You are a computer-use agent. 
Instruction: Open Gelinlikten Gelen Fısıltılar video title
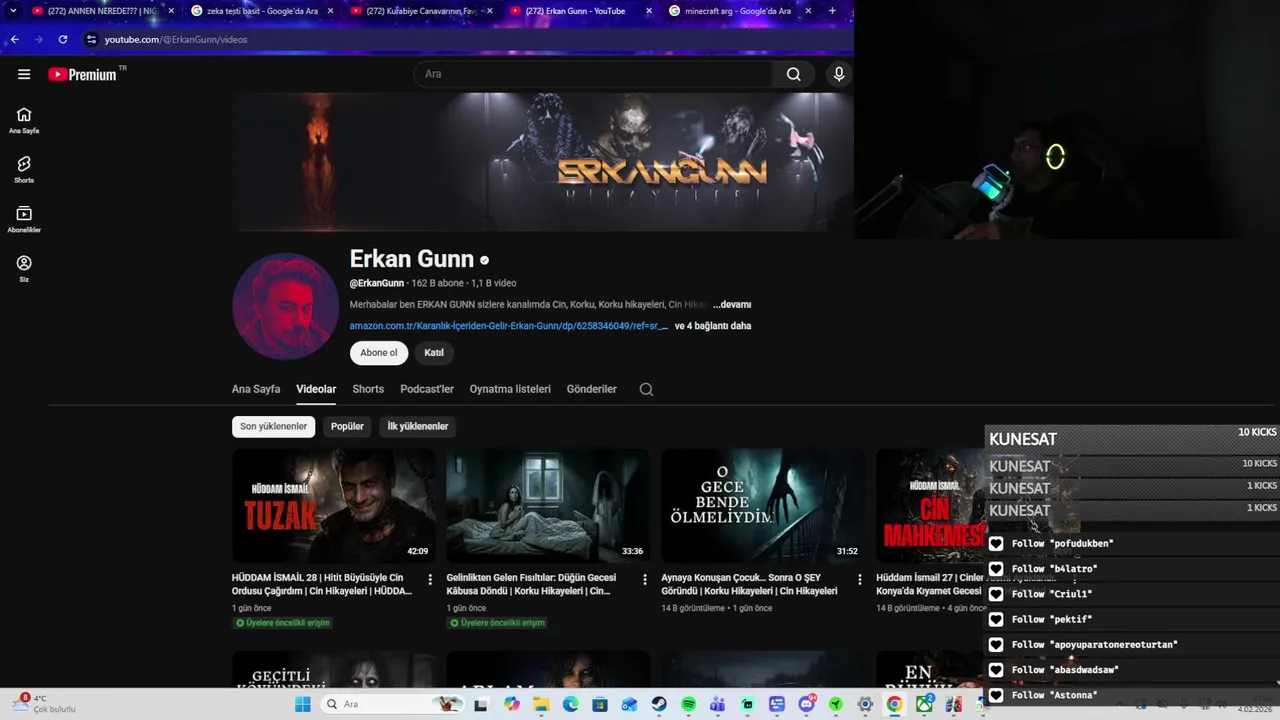531,584
